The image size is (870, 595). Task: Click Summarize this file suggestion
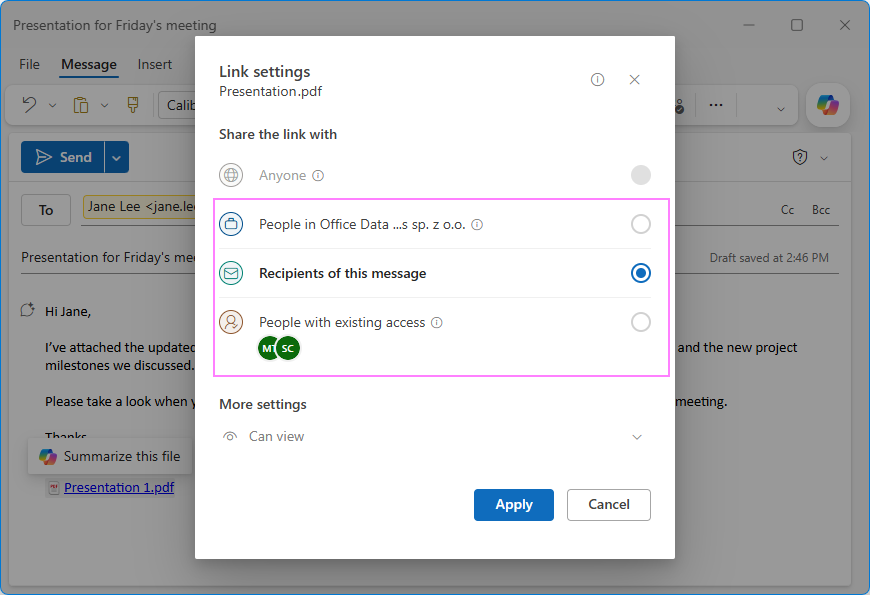(x=110, y=456)
